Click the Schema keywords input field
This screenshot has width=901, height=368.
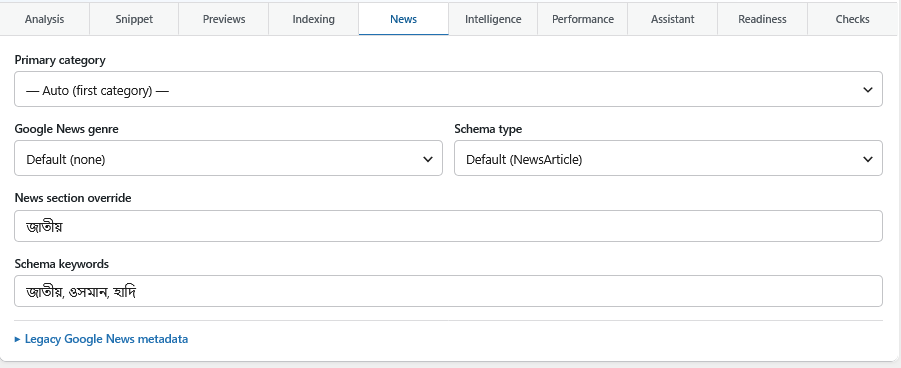[x=448, y=291]
